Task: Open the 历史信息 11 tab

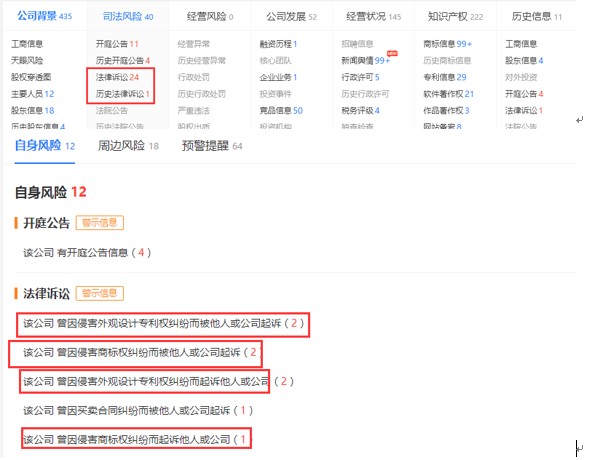Action: (537, 16)
